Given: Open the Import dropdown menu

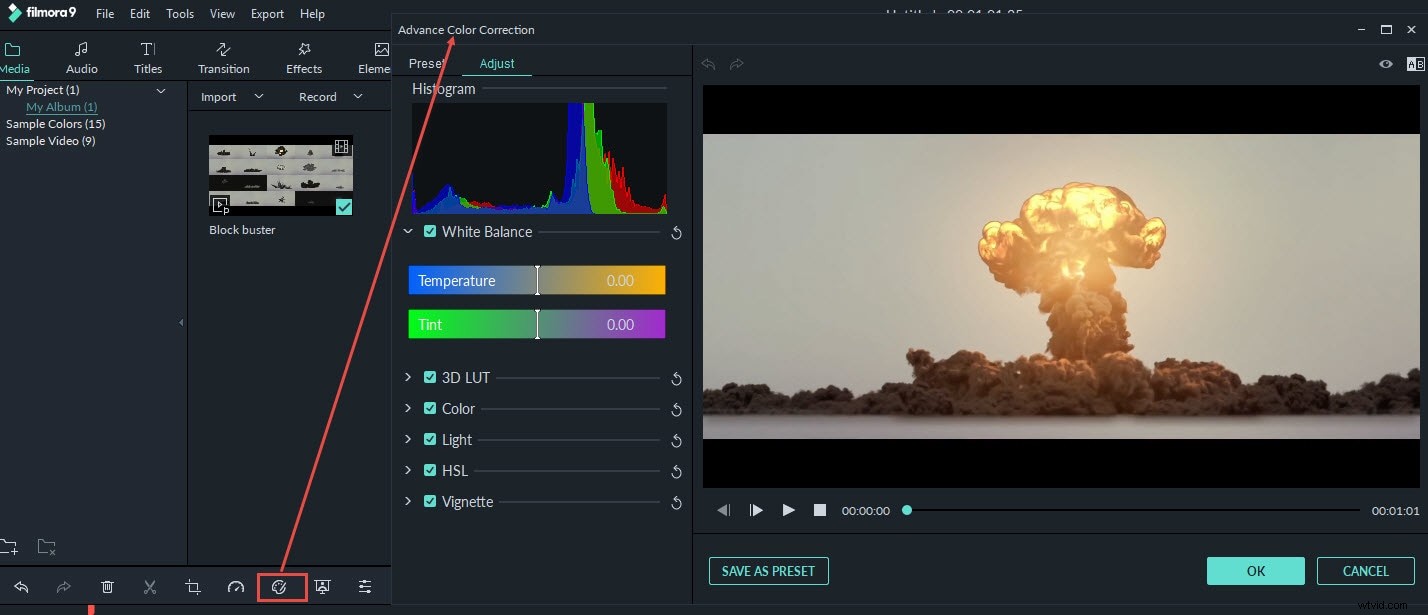Looking at the screenshot, I should (x=259, y=96).
